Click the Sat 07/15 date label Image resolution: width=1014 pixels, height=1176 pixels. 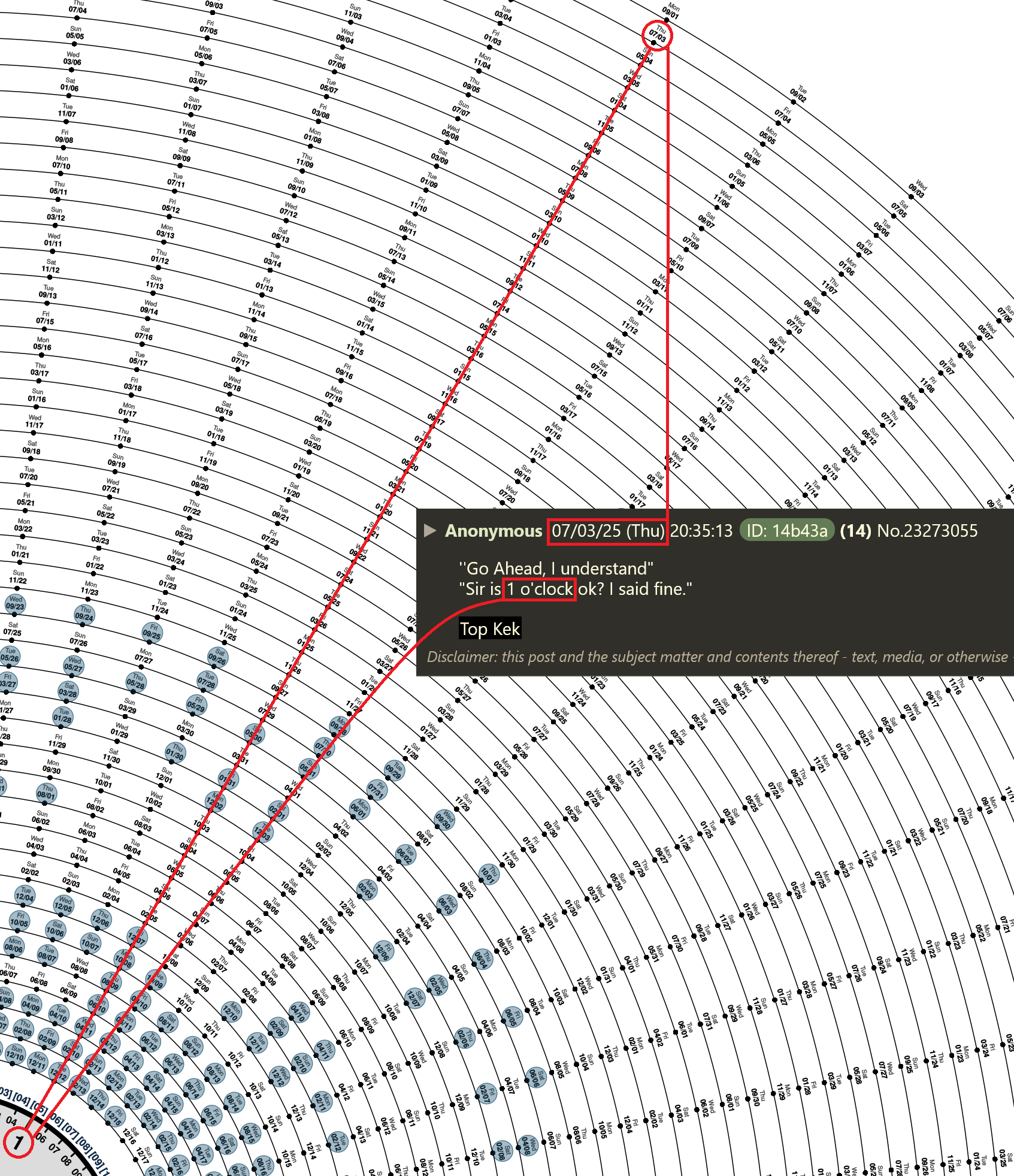click(600, 369)
